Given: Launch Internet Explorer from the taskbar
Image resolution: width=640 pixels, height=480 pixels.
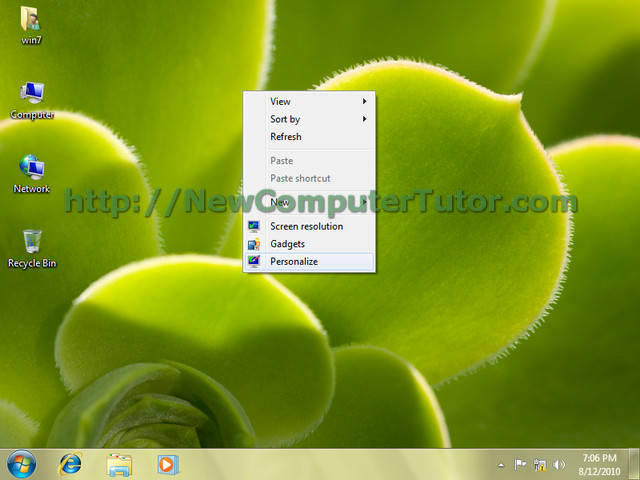Looking at the screenshot, I should point(71,464).
